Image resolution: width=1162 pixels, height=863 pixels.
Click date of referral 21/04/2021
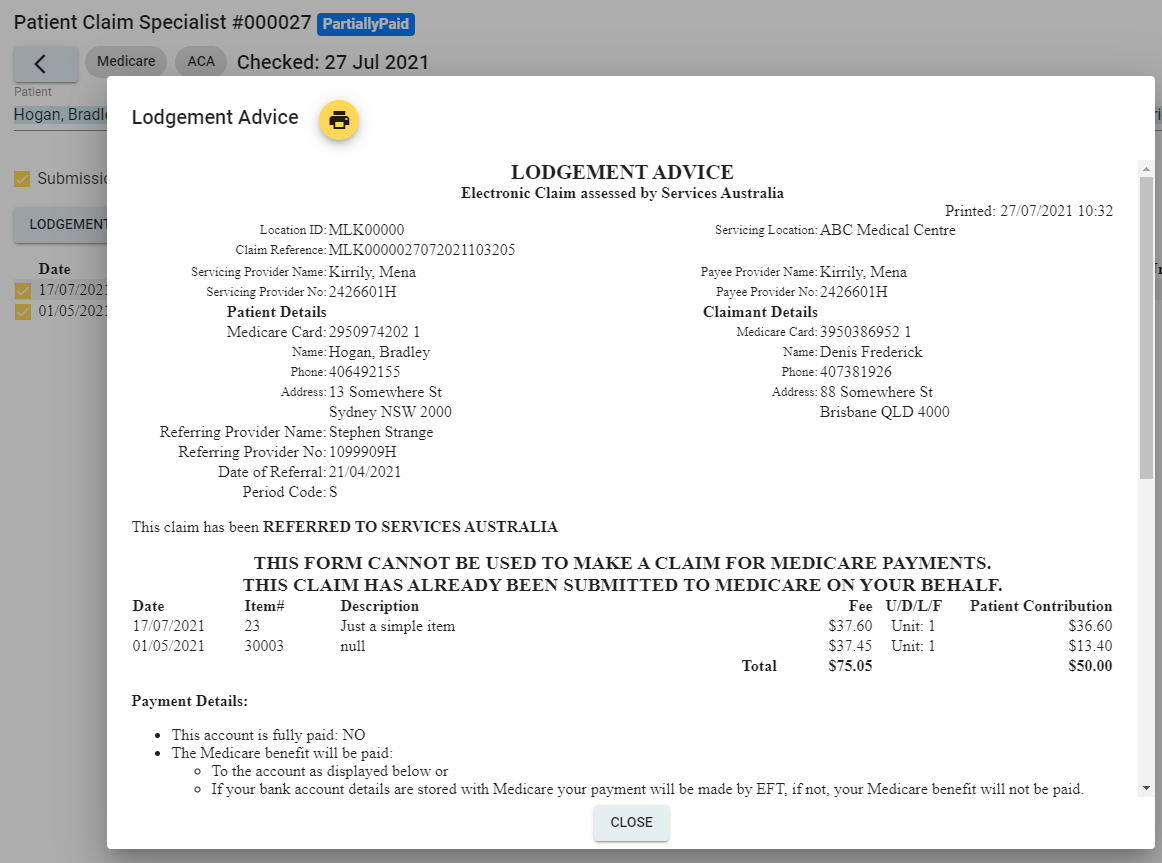click(365, 472)
